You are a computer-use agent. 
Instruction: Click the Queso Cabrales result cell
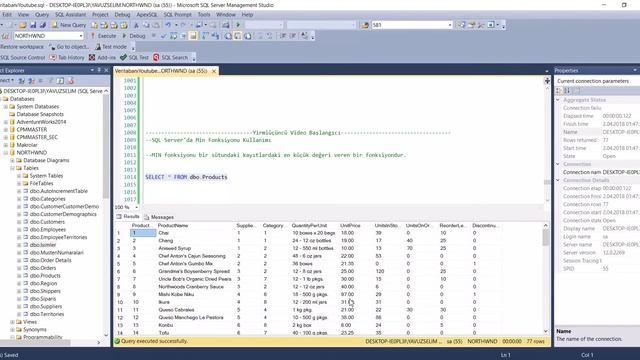point(195,310)
